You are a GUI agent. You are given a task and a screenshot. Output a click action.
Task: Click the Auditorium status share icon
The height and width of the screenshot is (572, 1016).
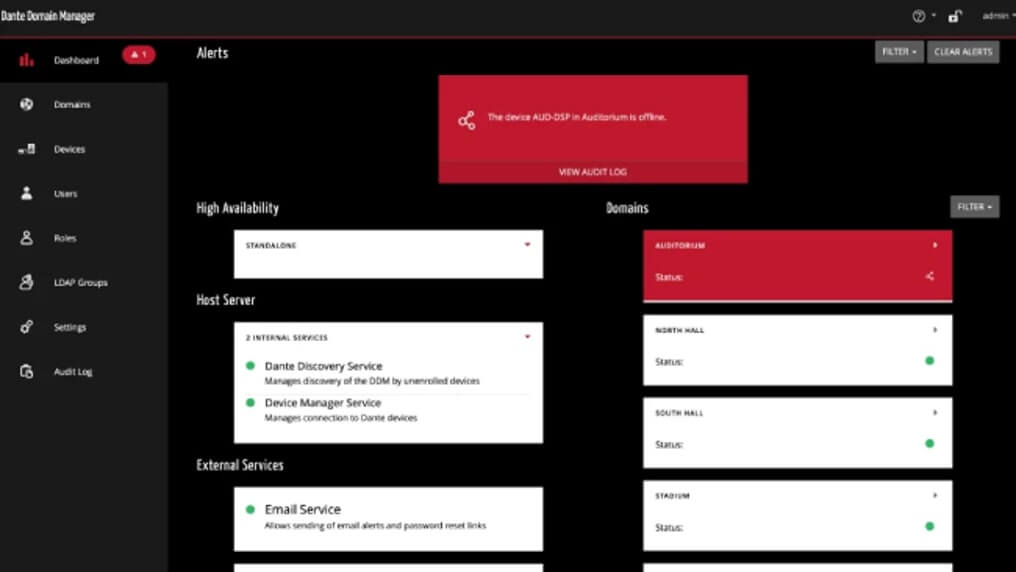[930, 276]
